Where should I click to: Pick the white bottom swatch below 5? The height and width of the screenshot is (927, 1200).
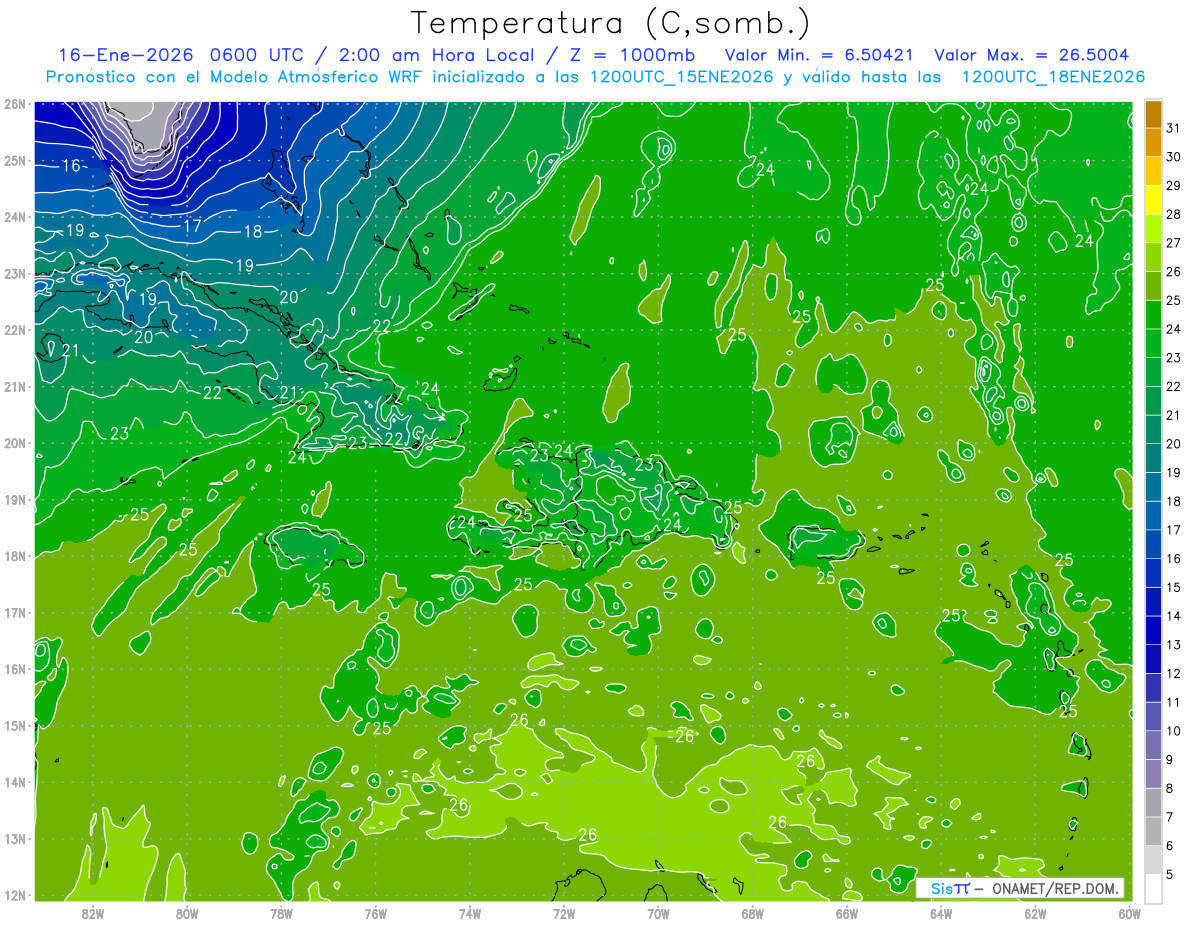1153,888
